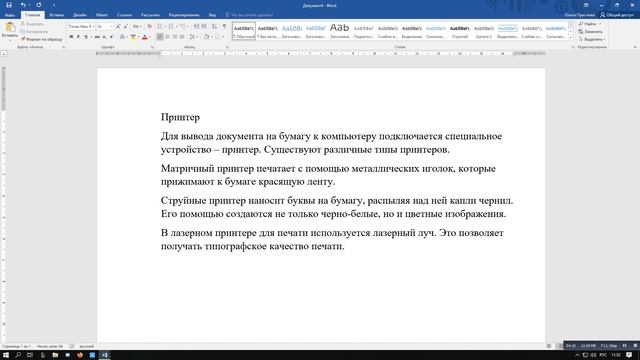Open the Select (Выделить) dropdown

[x=592, y=39]
